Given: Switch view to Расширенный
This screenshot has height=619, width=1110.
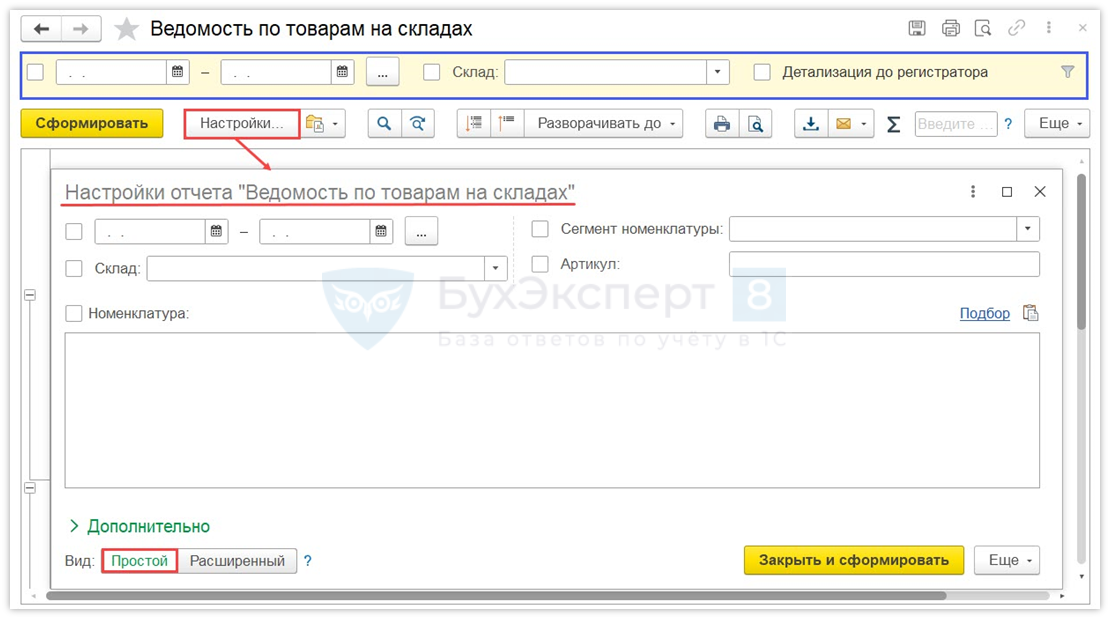Looking at the screenshot, I should point(237,561).
